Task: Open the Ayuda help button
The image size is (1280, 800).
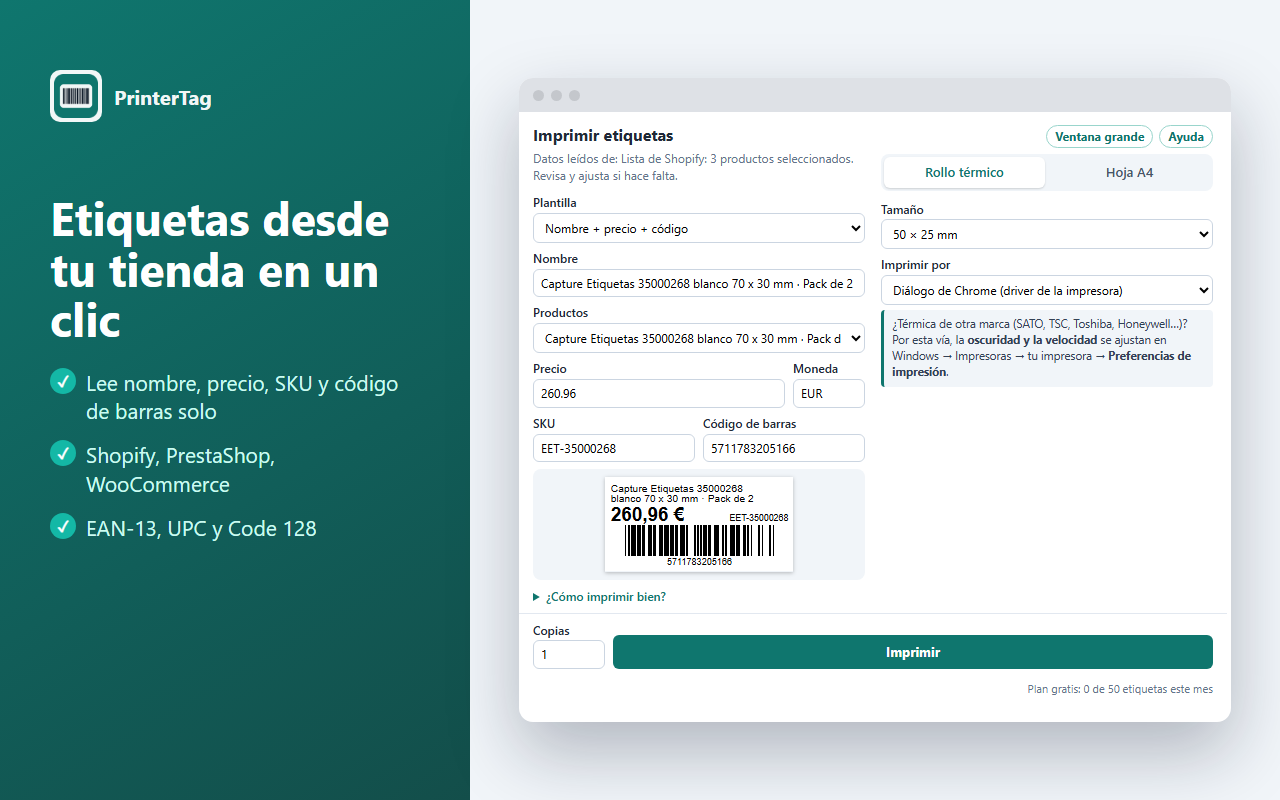Action: (x=1186, y=137)
